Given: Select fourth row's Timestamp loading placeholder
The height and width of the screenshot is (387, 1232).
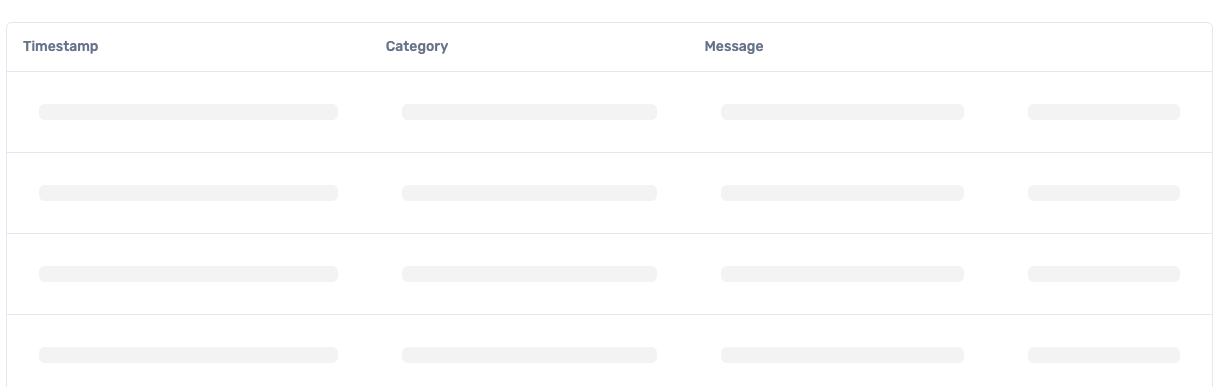Looking at the screenshot, I should 188,355.
